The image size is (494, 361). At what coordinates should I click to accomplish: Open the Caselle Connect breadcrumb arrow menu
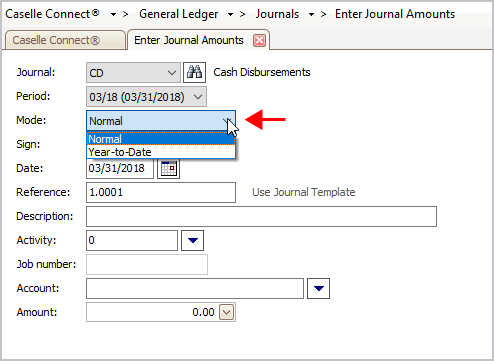point(113,15)
